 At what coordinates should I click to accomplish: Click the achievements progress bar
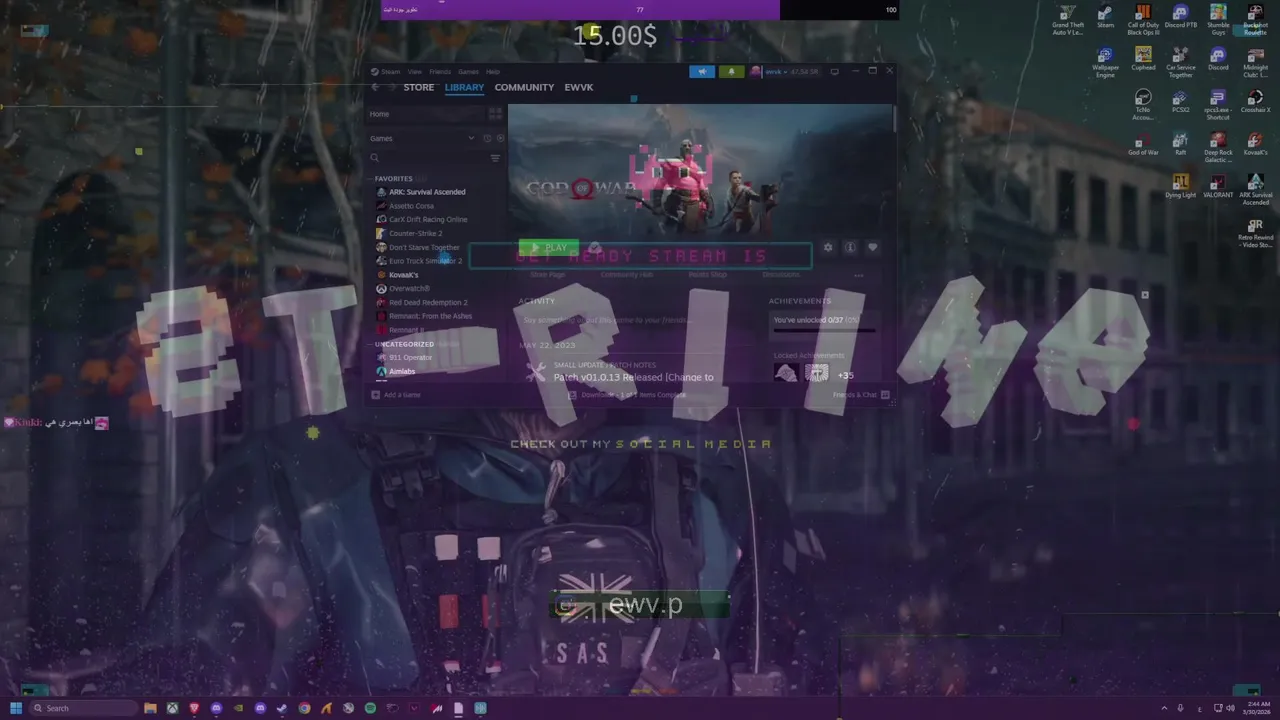click(x=825, y=329)
